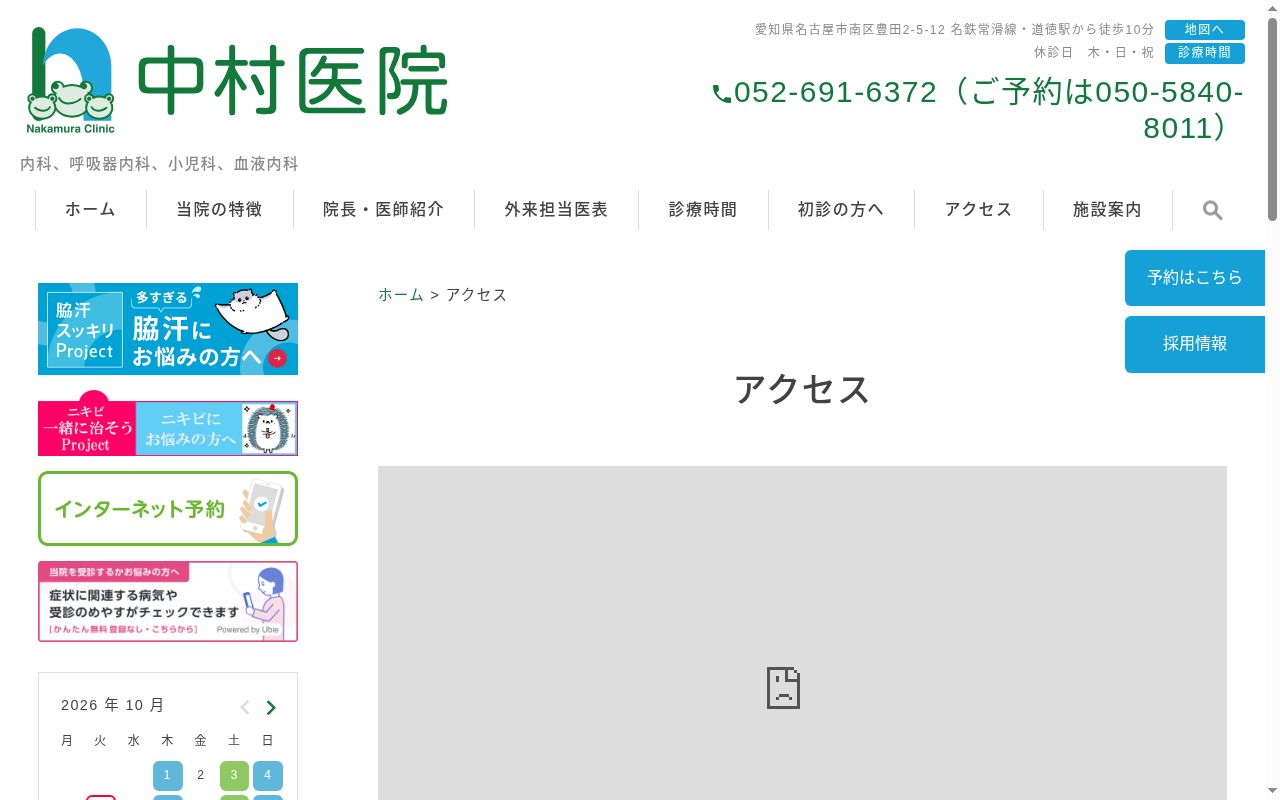Open 初診の方へ menu item
Image resolution: width=1280 pixels, height=800 pixels.
coord(841,210)
